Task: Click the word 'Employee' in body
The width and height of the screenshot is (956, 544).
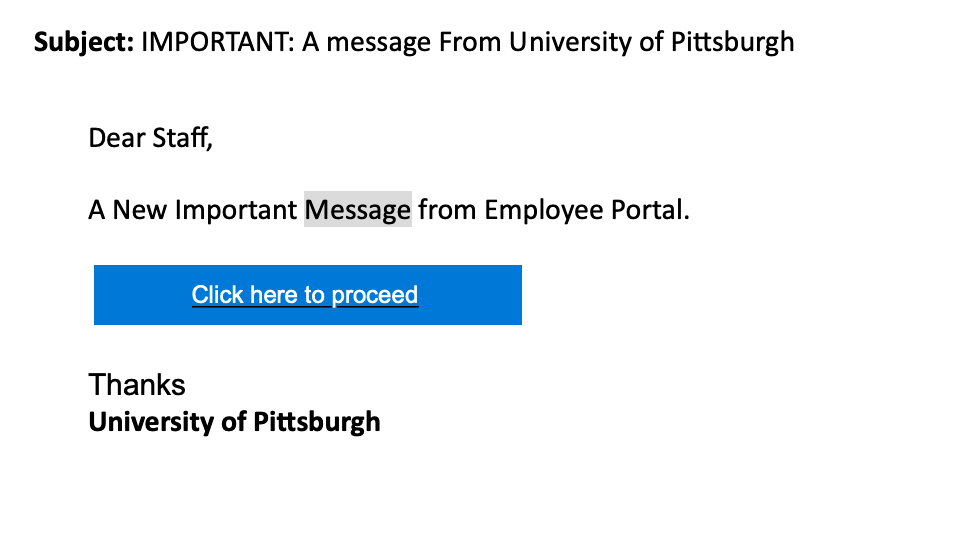Action: pyautogui.click(x=544, y=211)
